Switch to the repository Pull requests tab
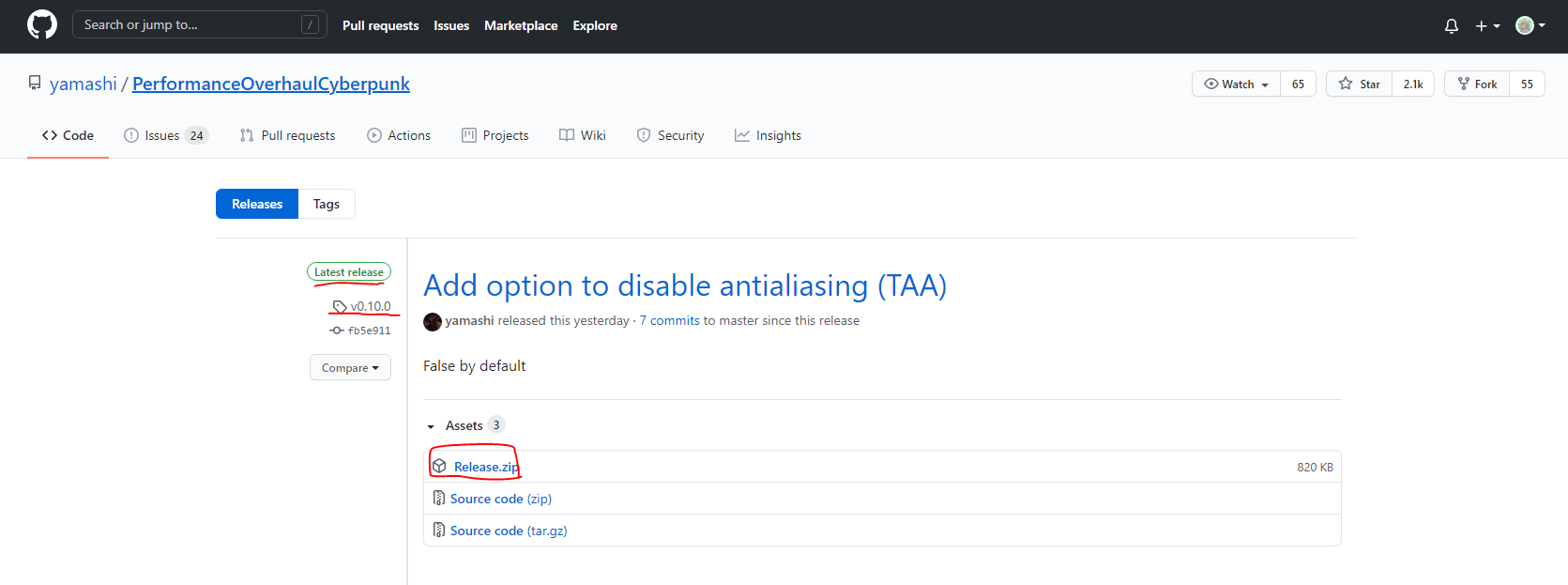 coord(287,135)
